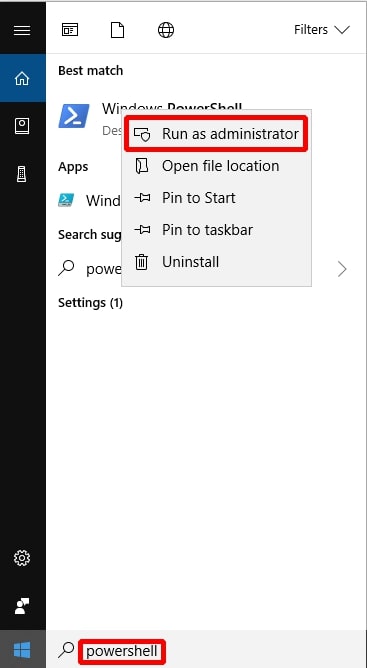Open the hamburger menu in the sidebar
The image size is (367, 668).
22,30
